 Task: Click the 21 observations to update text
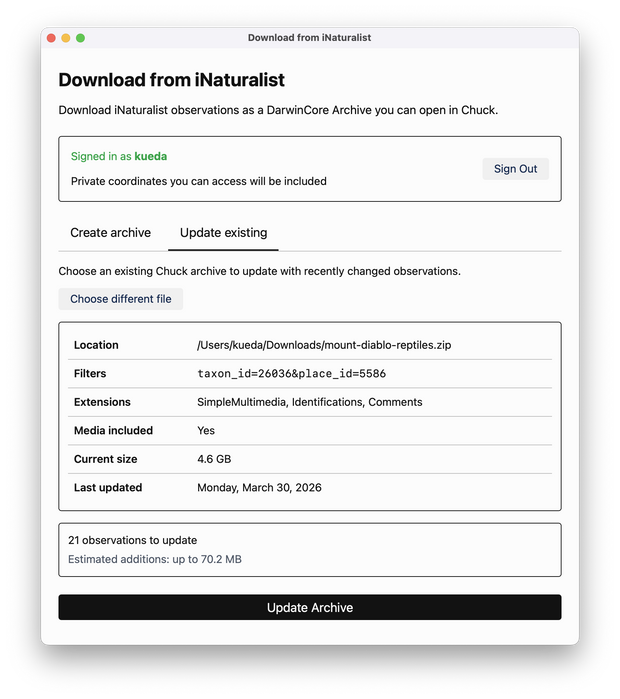(132, 540)
